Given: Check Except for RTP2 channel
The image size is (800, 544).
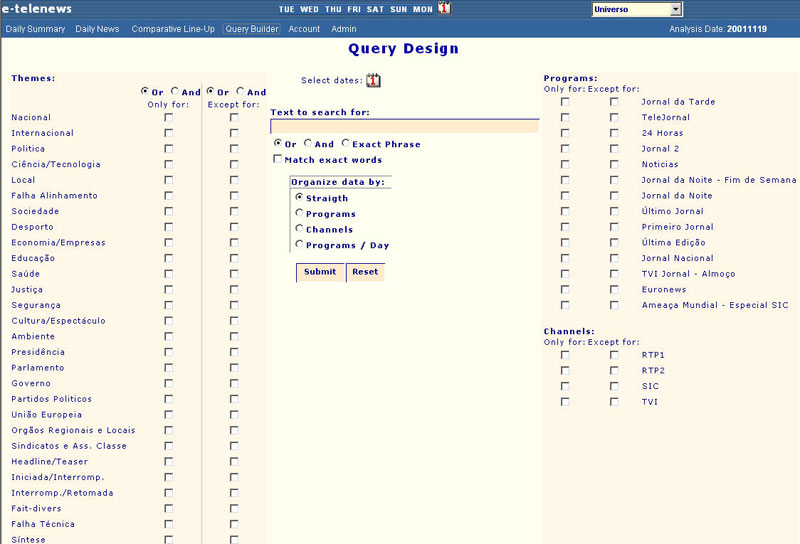Looking at the screenshot, I should (x=614, y=370).
